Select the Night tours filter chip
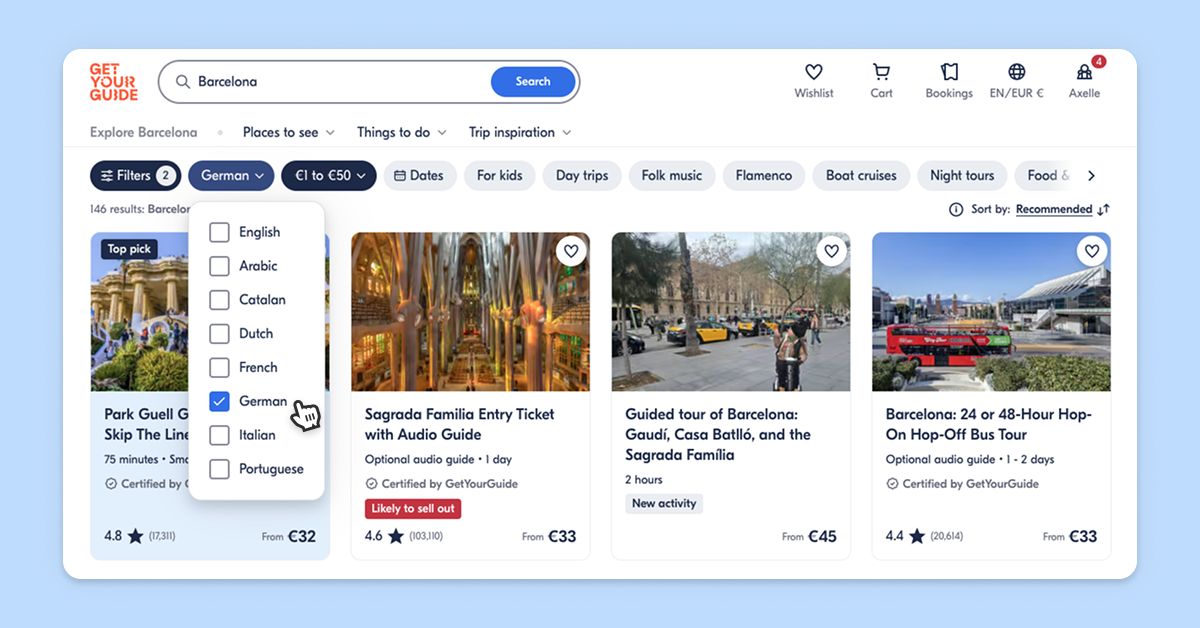The height and width of the screenshot is (628, 1200). pos(962,175)
